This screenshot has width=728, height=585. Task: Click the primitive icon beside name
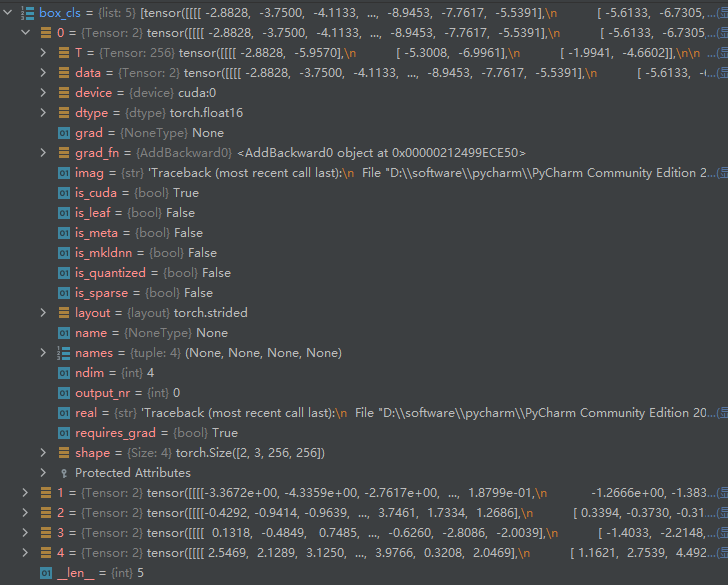(x=64, y=332)
